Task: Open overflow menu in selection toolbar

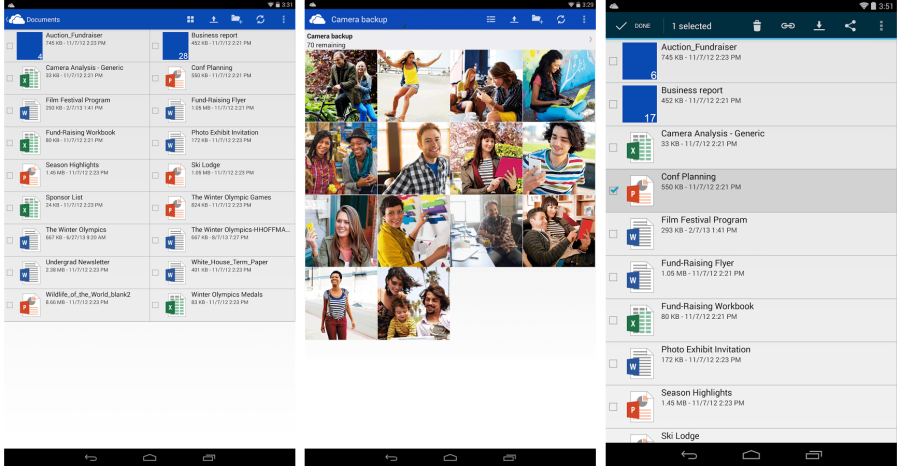Action: point(882,26)
